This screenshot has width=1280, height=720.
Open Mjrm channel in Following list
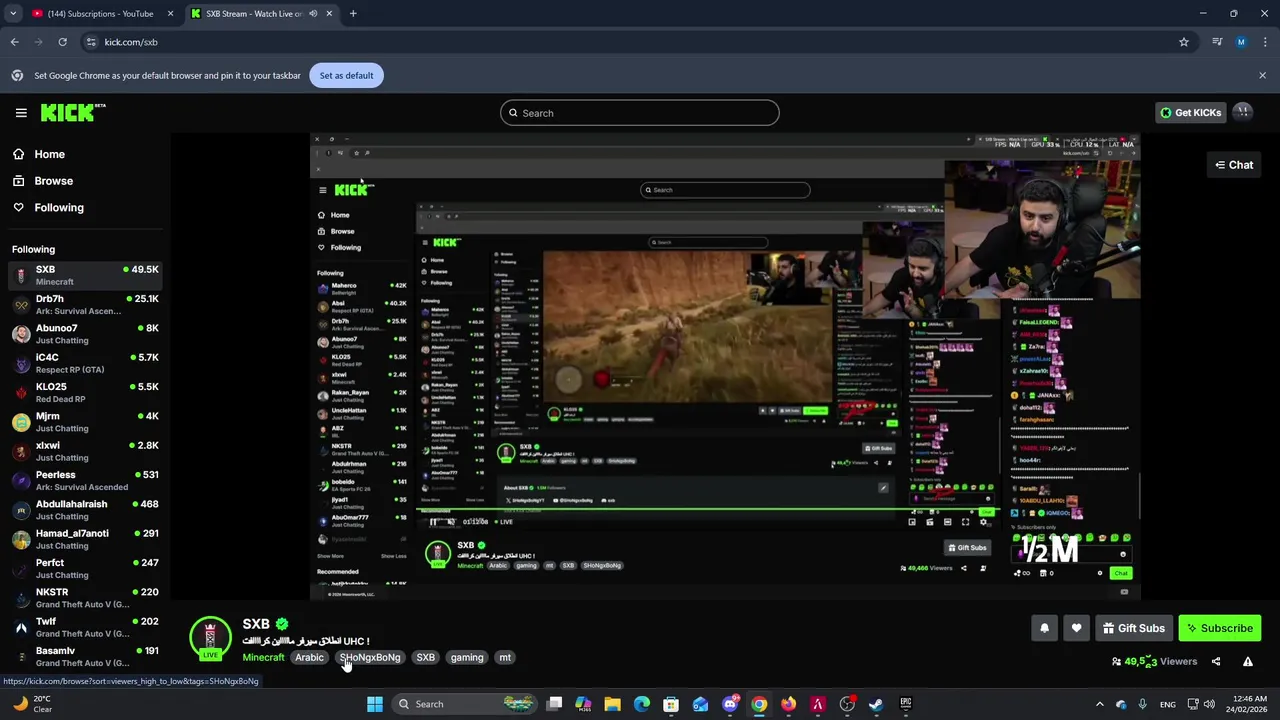click(x=86, y=422)
